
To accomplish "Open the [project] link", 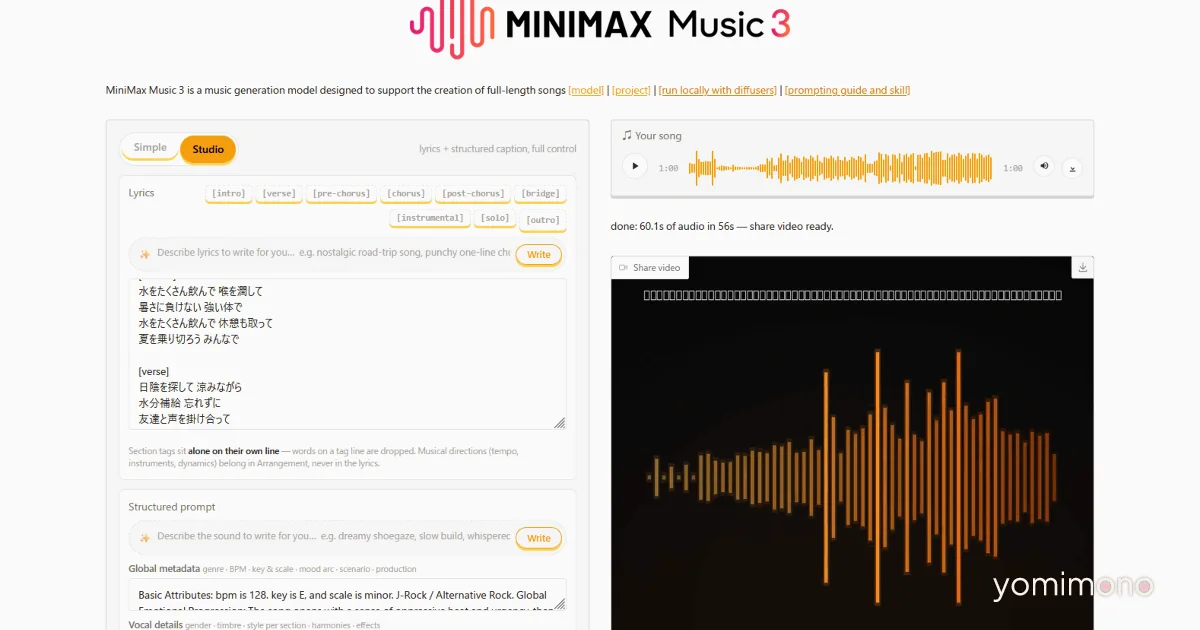I will (631, 90).
